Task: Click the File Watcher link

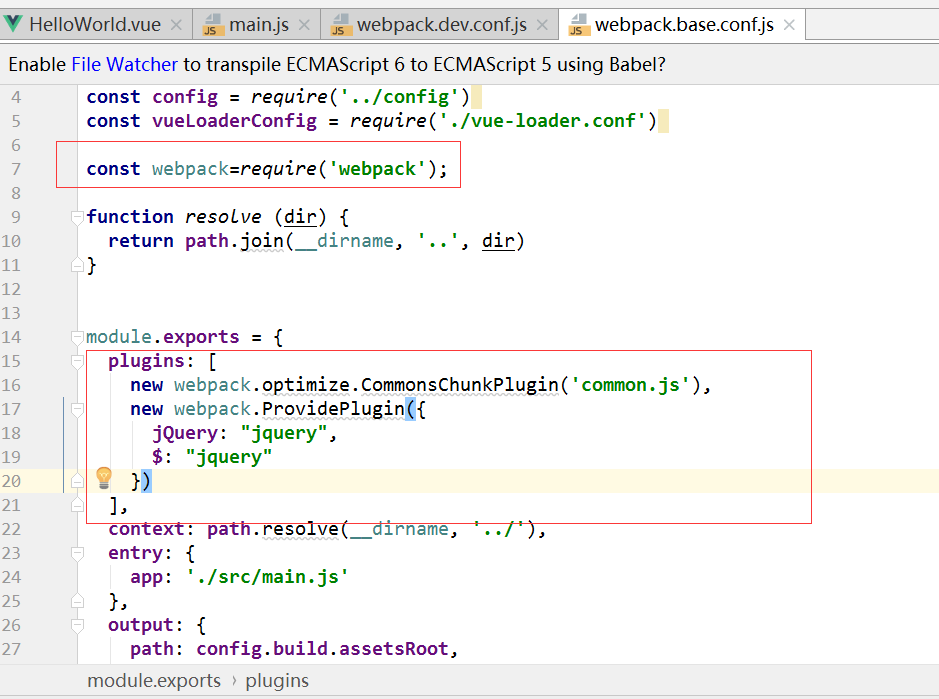Action: (x=125, y=64)
